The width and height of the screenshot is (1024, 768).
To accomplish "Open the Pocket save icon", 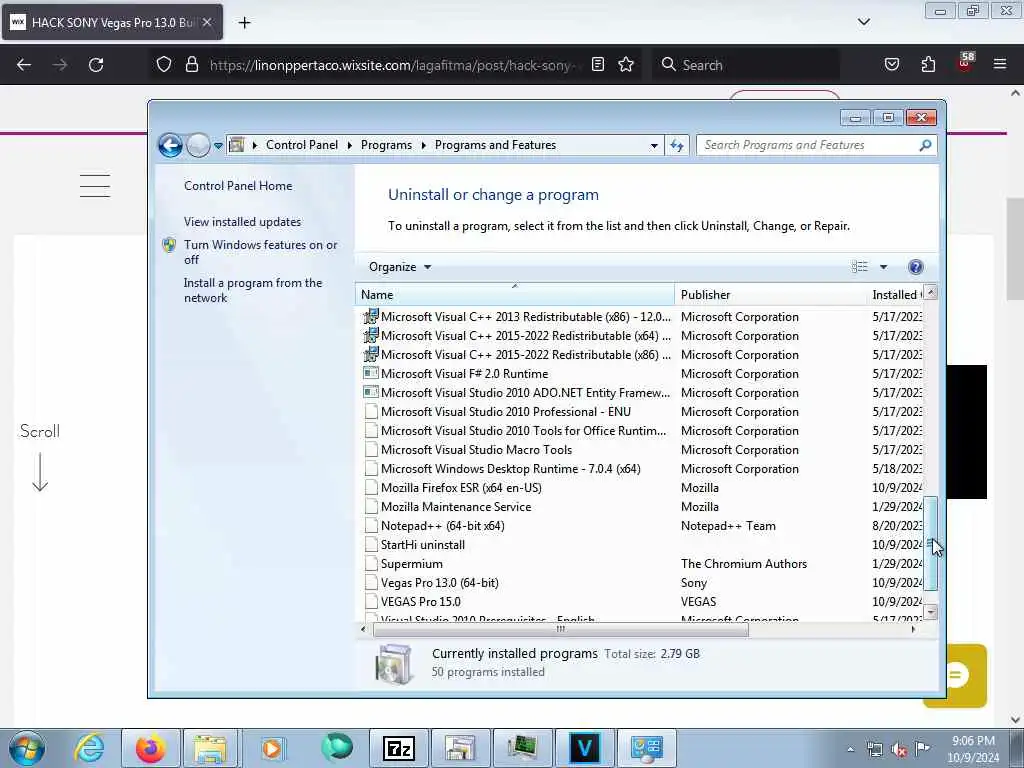I will [891, 65].
